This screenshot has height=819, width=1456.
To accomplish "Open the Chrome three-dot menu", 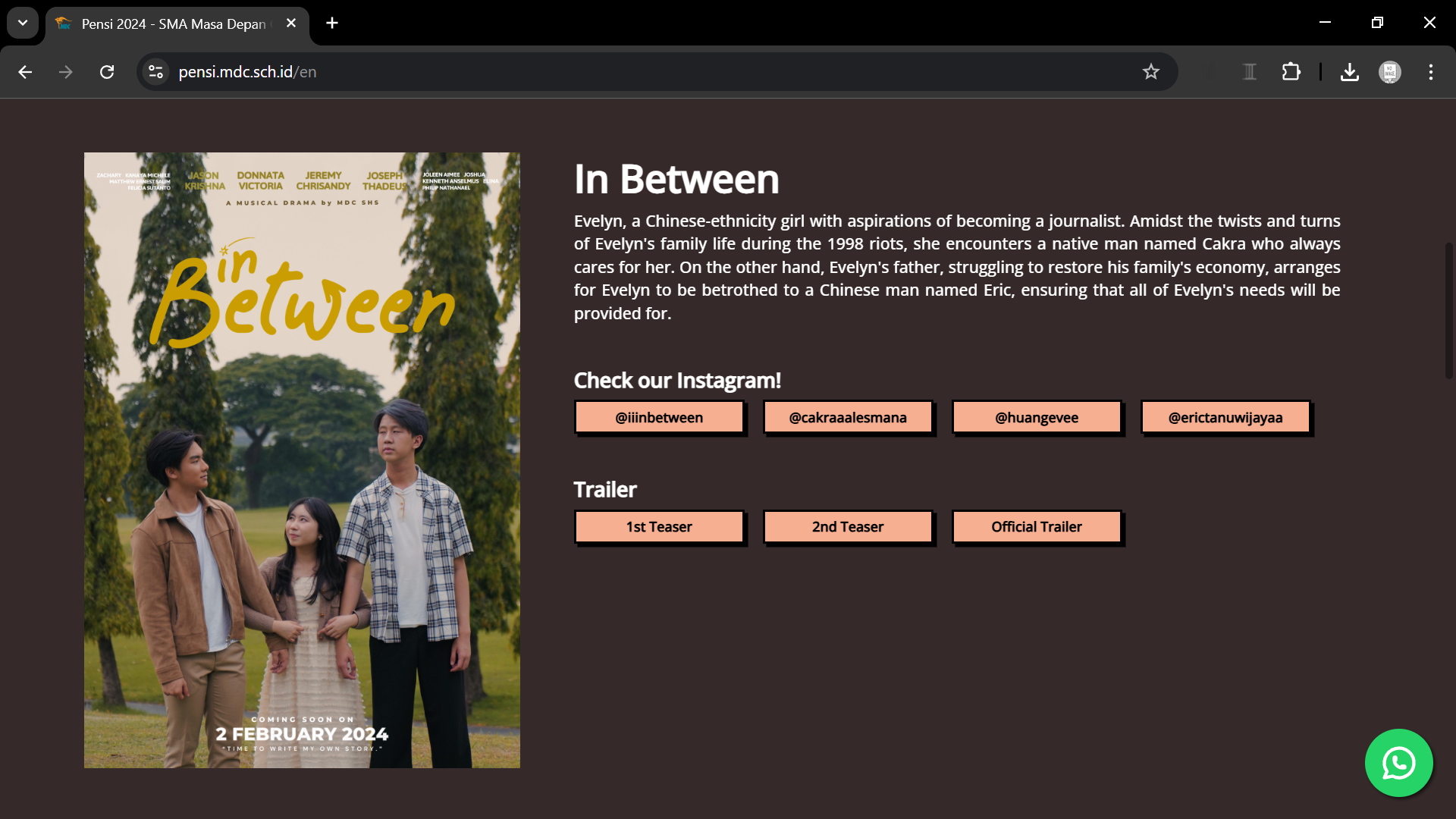I will pyautogui.click(x=1431, y=72).
